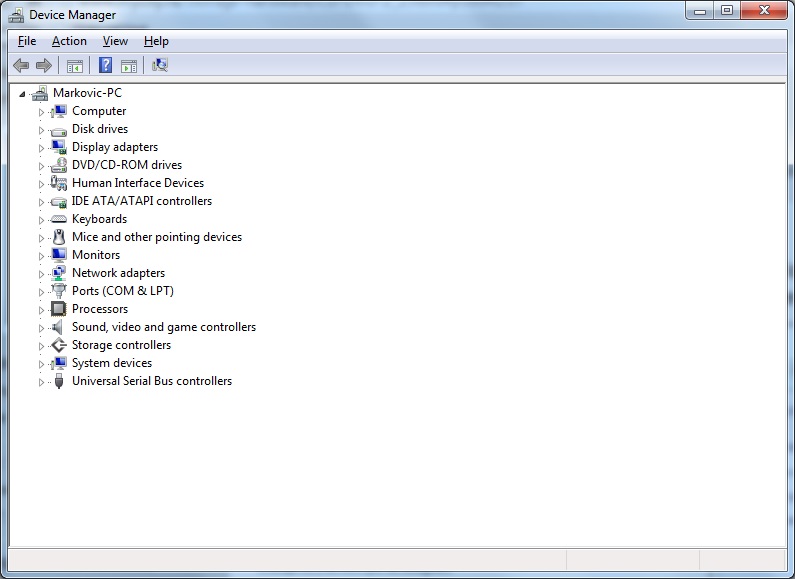This screenshot has width=795, height=579.
Task: Select the Display adapters label
Action: (115, 147)
